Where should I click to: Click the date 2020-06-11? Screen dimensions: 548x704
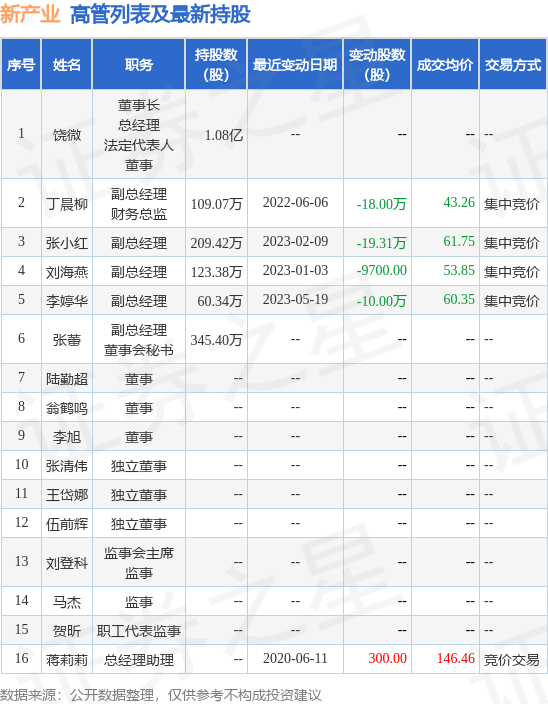click(295, 658)
